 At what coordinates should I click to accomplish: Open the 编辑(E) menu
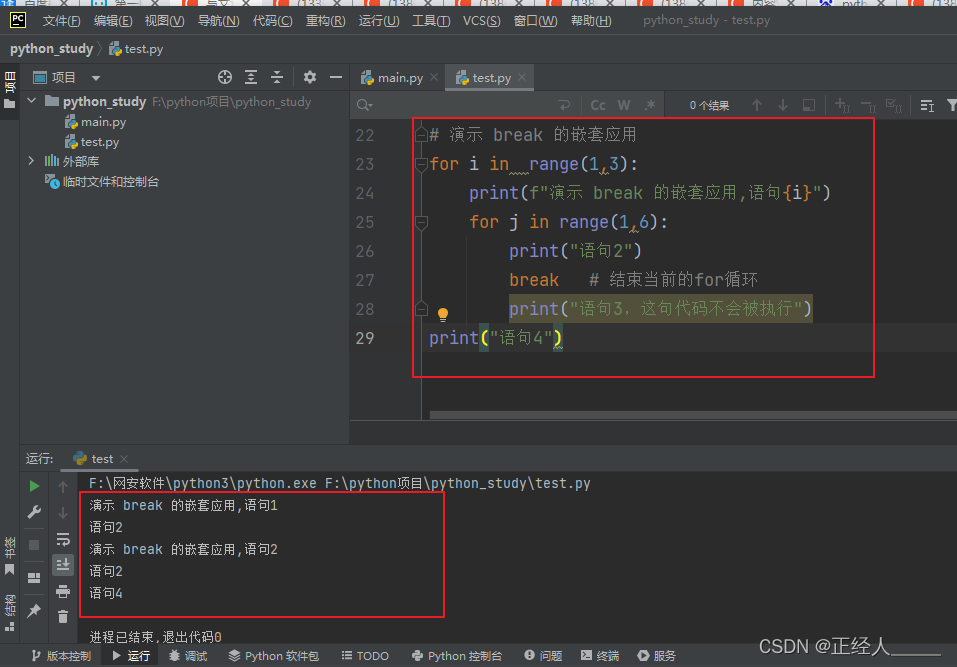pos(113,21)
